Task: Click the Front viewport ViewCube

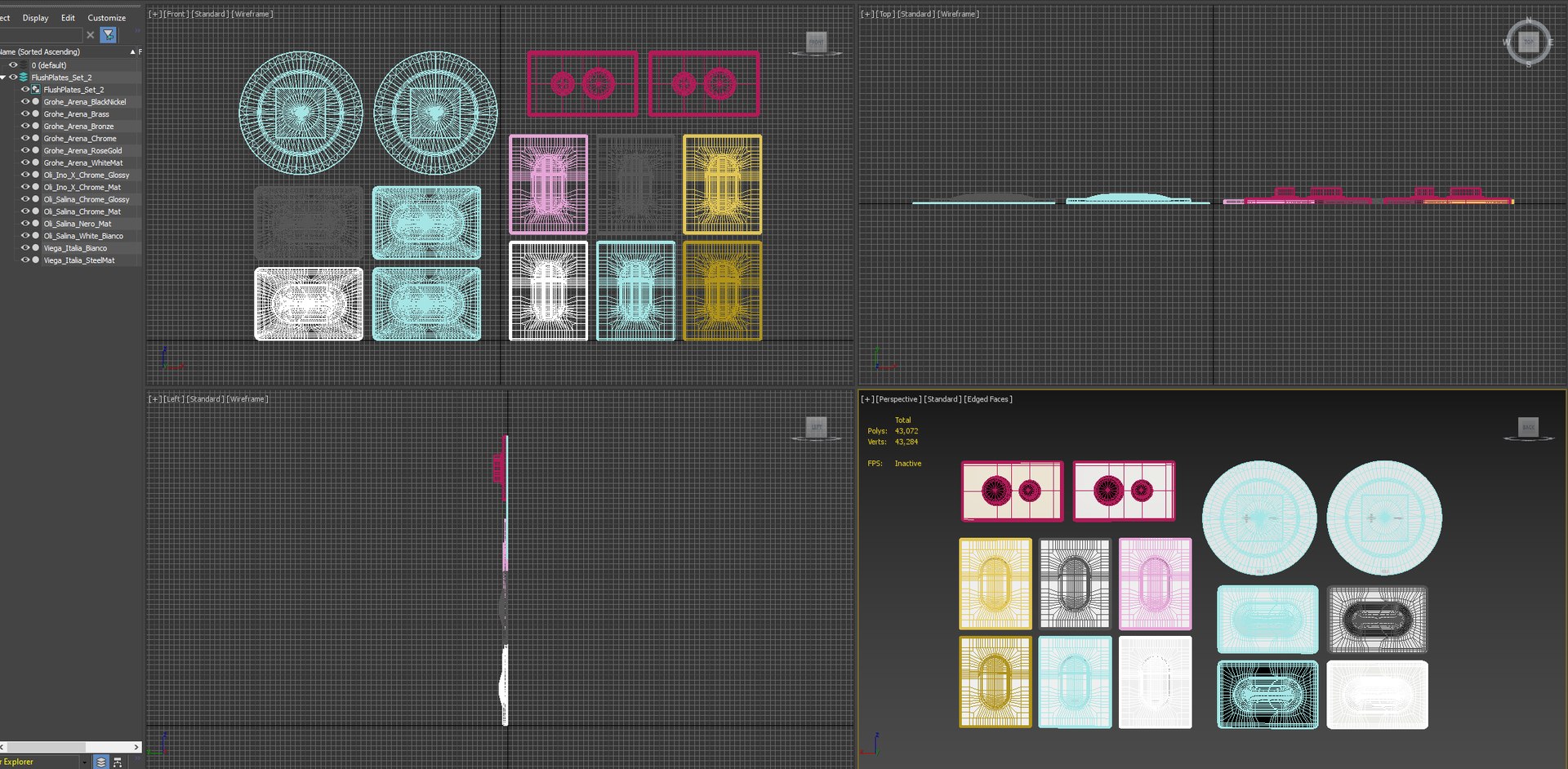Action: (816, 42)
